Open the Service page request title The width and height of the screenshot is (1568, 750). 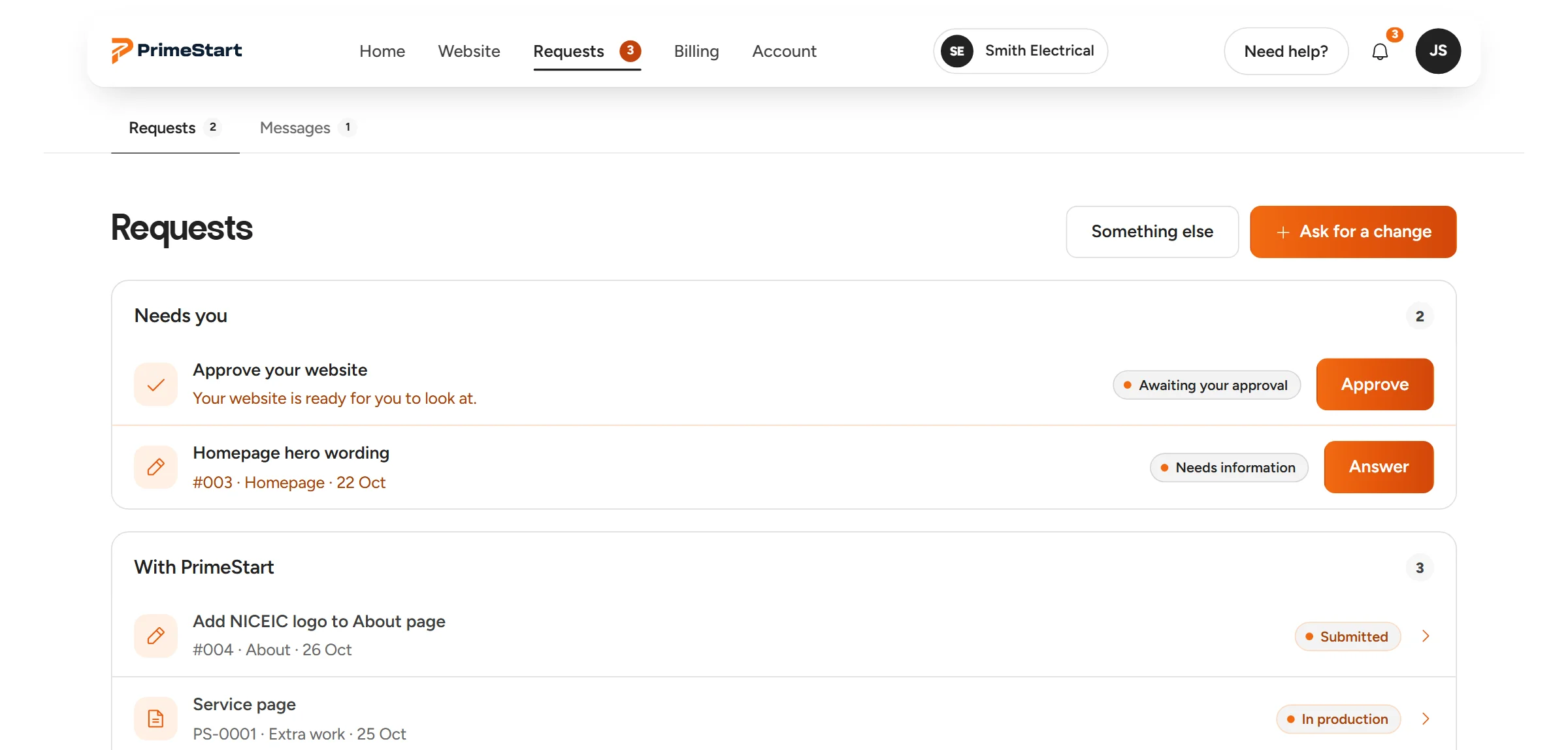click(244, 704)
